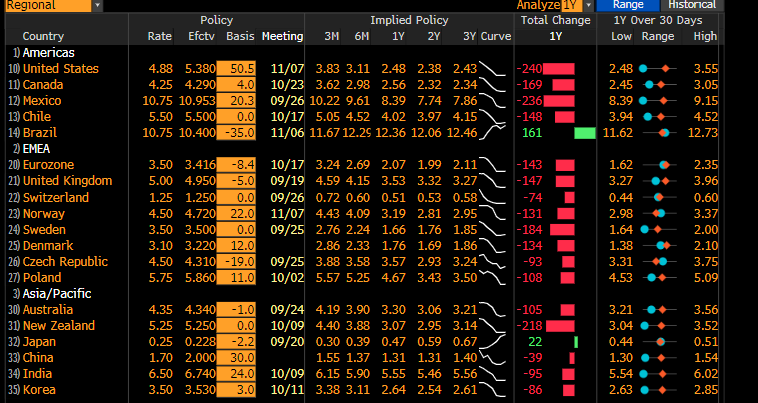Click the Brazil curve sparkline
This screenshot has width=758, height=403.
point(492,131)
